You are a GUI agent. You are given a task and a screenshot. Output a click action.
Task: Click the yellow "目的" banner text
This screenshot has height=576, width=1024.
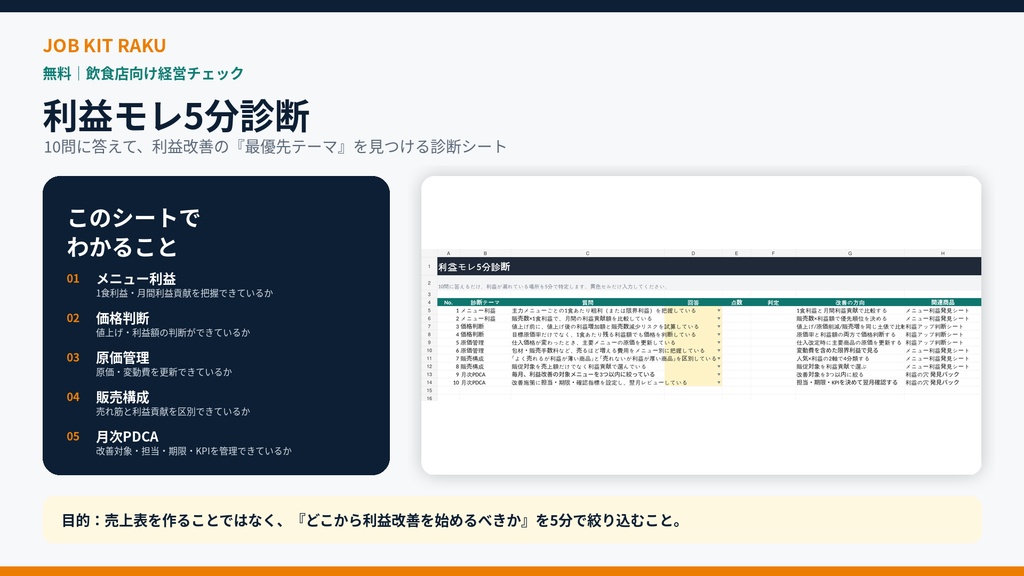point(372,520)
